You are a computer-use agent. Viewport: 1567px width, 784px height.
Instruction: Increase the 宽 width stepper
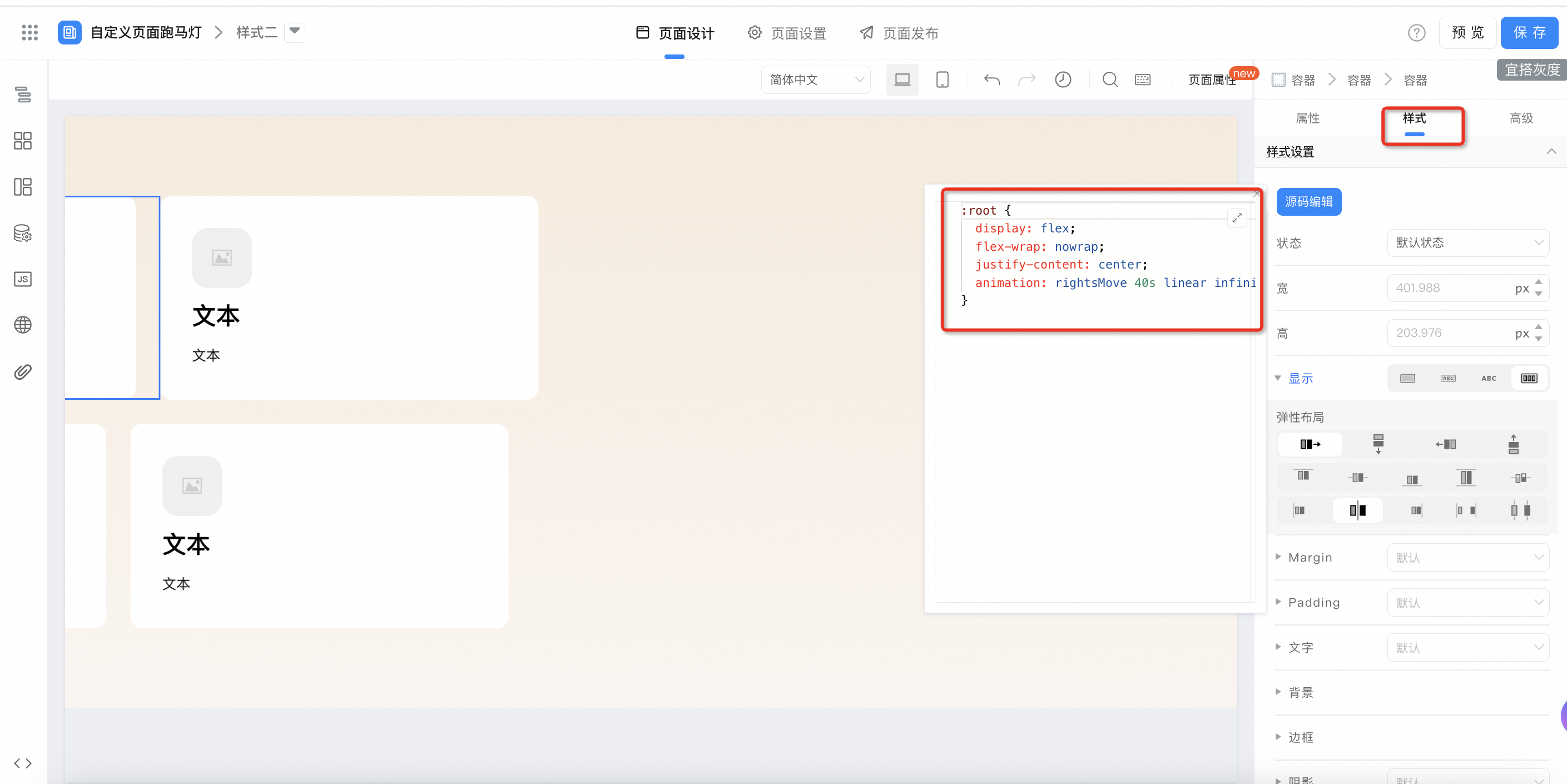pyautogui.click(x=1539, y=282)
